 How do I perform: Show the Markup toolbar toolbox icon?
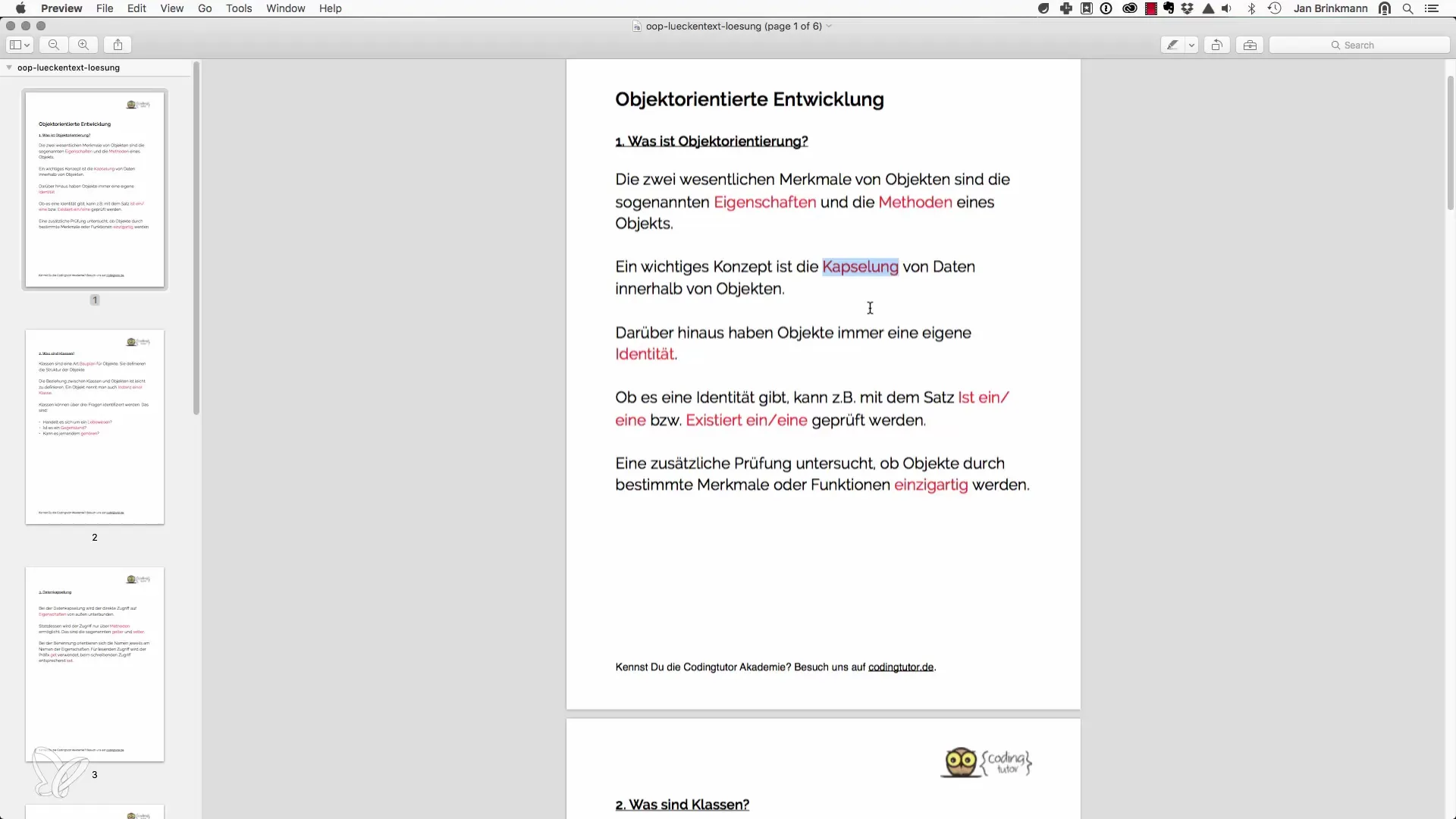[1250, 45]
